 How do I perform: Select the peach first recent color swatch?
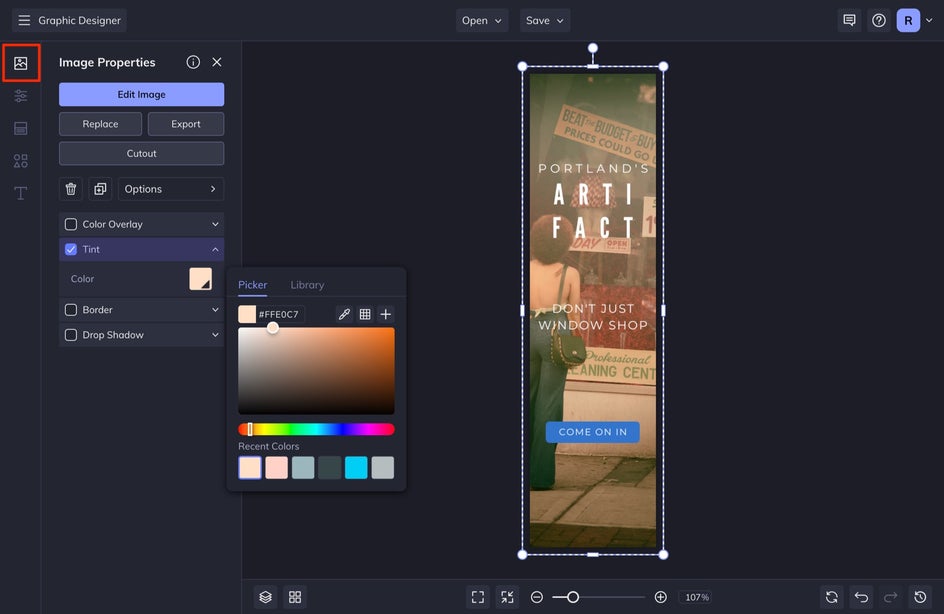point(250,468)
